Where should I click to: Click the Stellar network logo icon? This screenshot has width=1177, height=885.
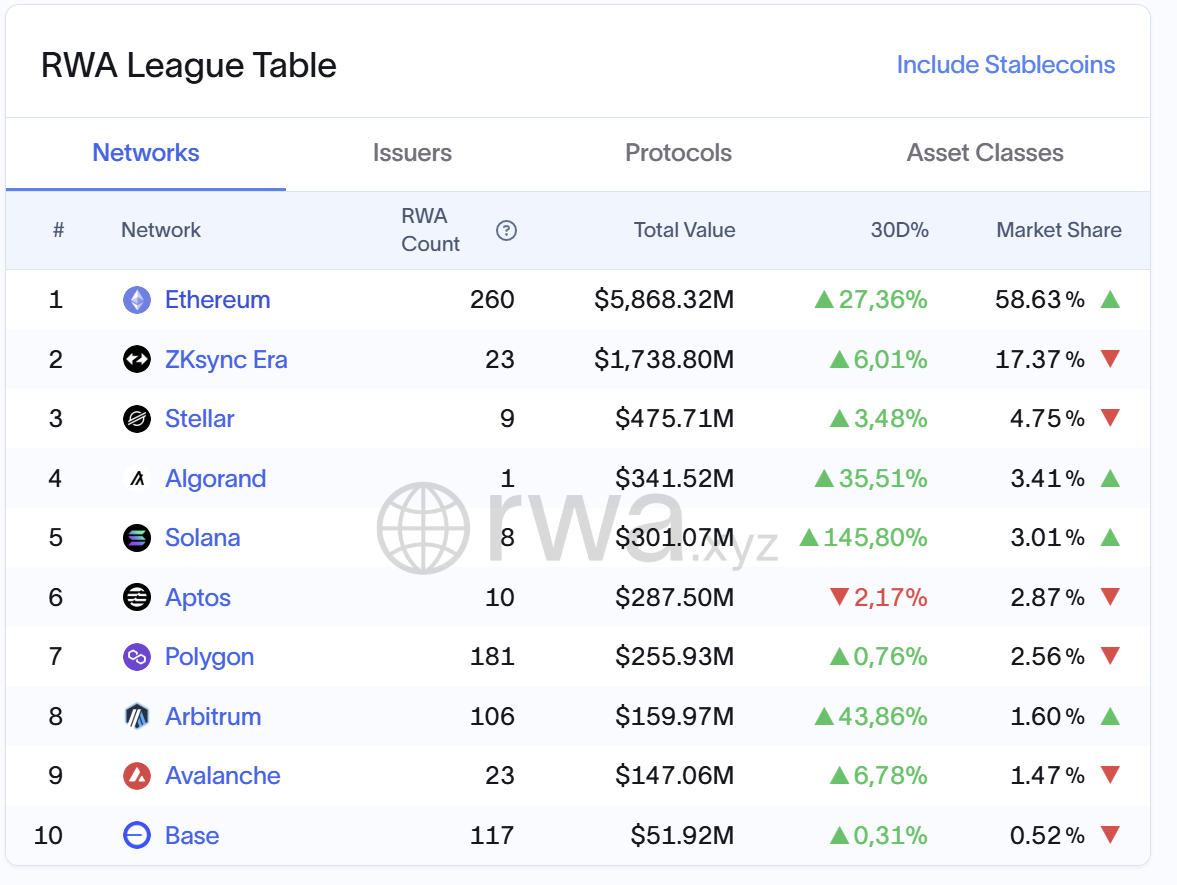(137, 419)
